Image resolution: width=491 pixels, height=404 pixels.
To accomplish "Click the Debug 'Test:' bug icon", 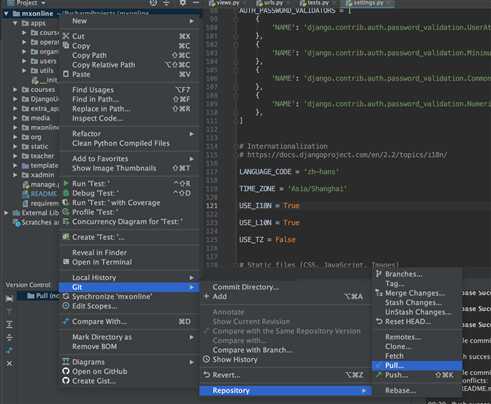I will tap(66, 193).
